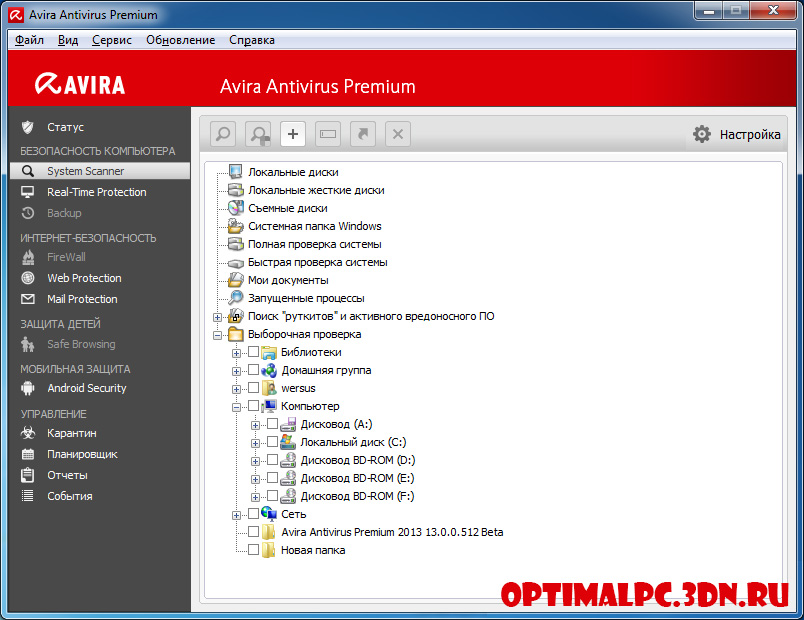The height and width of the screenshot is (620, 804).
Task: Open the Справка menu
Action: 252,40
